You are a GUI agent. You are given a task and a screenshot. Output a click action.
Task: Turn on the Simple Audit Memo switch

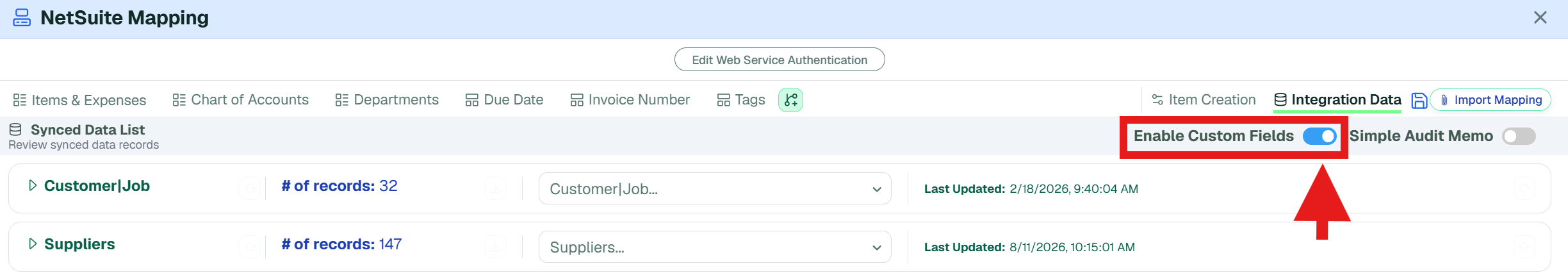(1519, 136)
